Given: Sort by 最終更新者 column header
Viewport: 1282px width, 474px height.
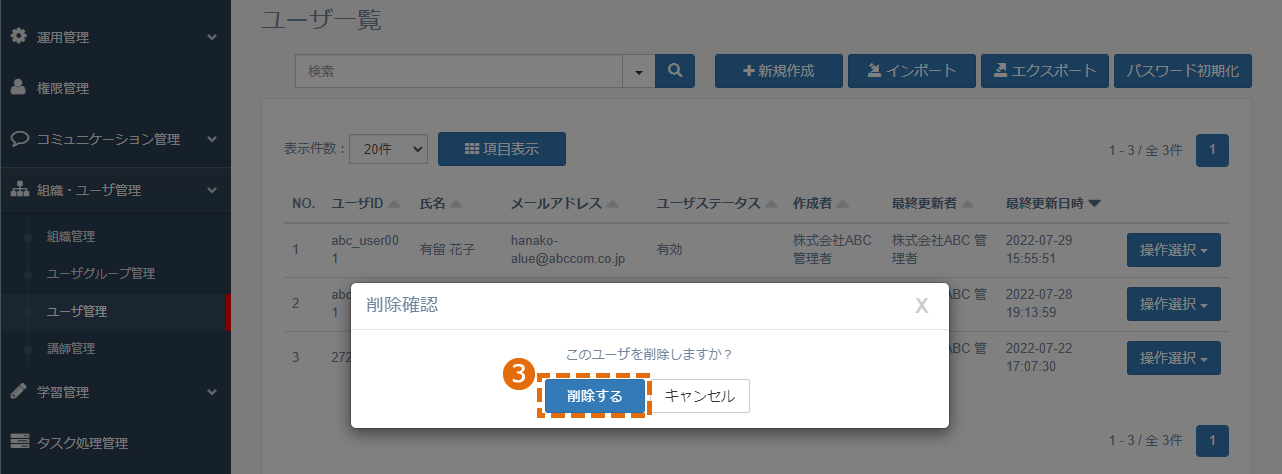Looking at the screenshot, I should tap(932, 203).
